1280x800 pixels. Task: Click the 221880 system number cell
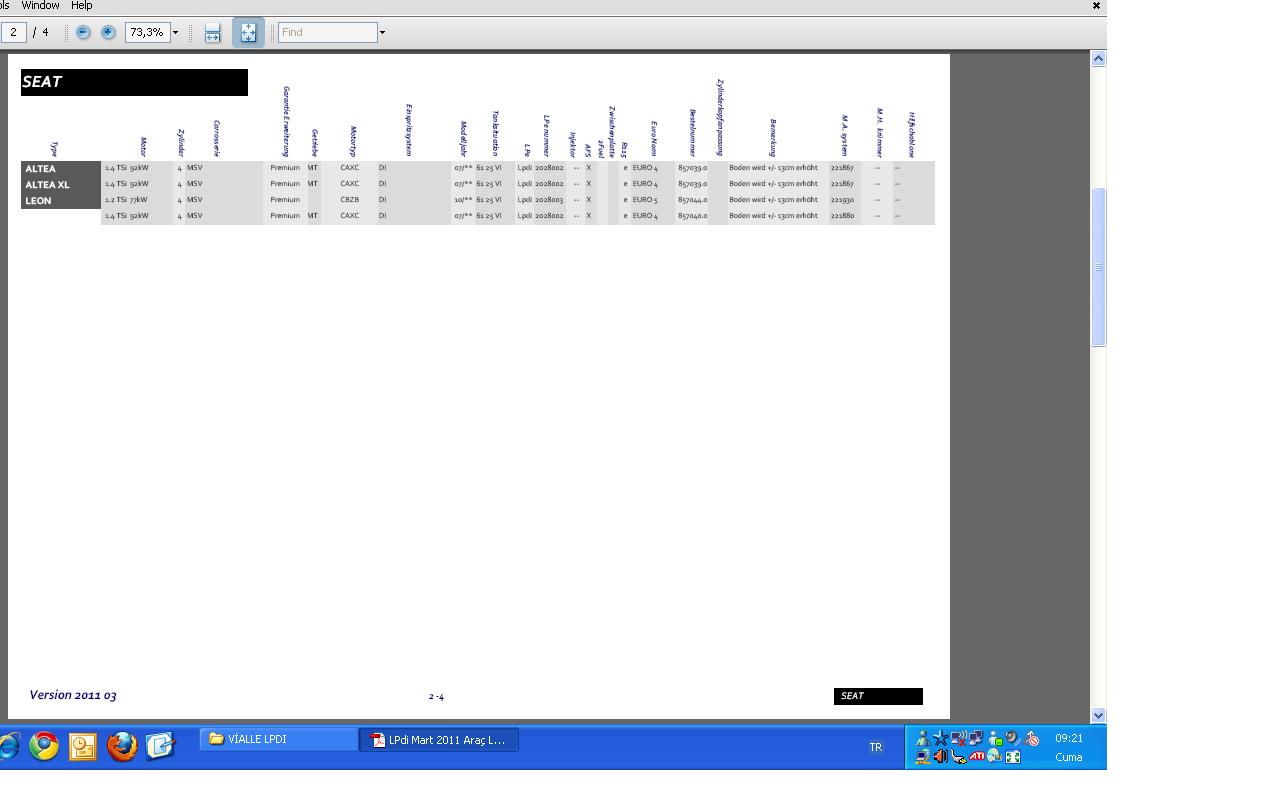[842, 216]
